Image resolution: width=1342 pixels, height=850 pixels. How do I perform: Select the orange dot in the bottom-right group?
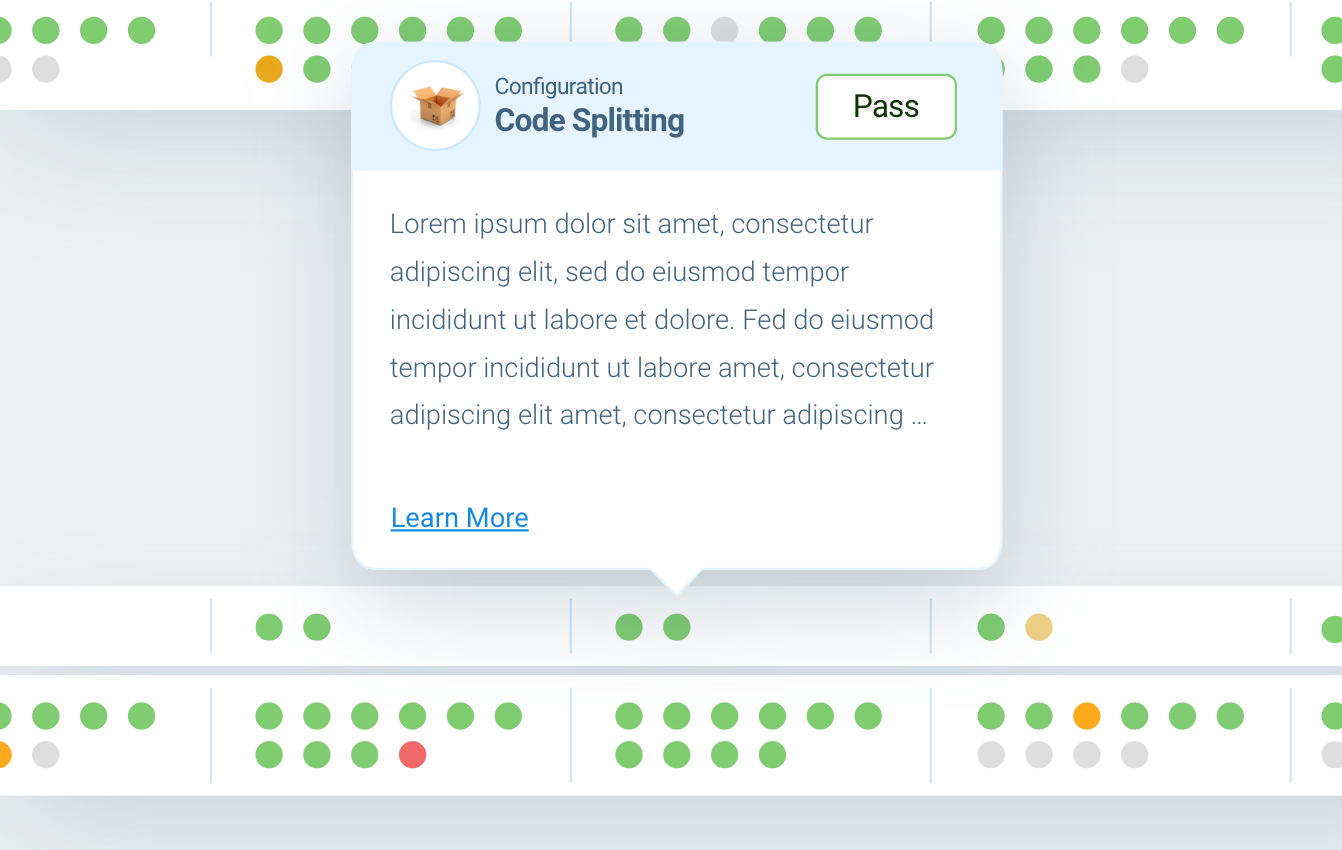point(1086,716)
